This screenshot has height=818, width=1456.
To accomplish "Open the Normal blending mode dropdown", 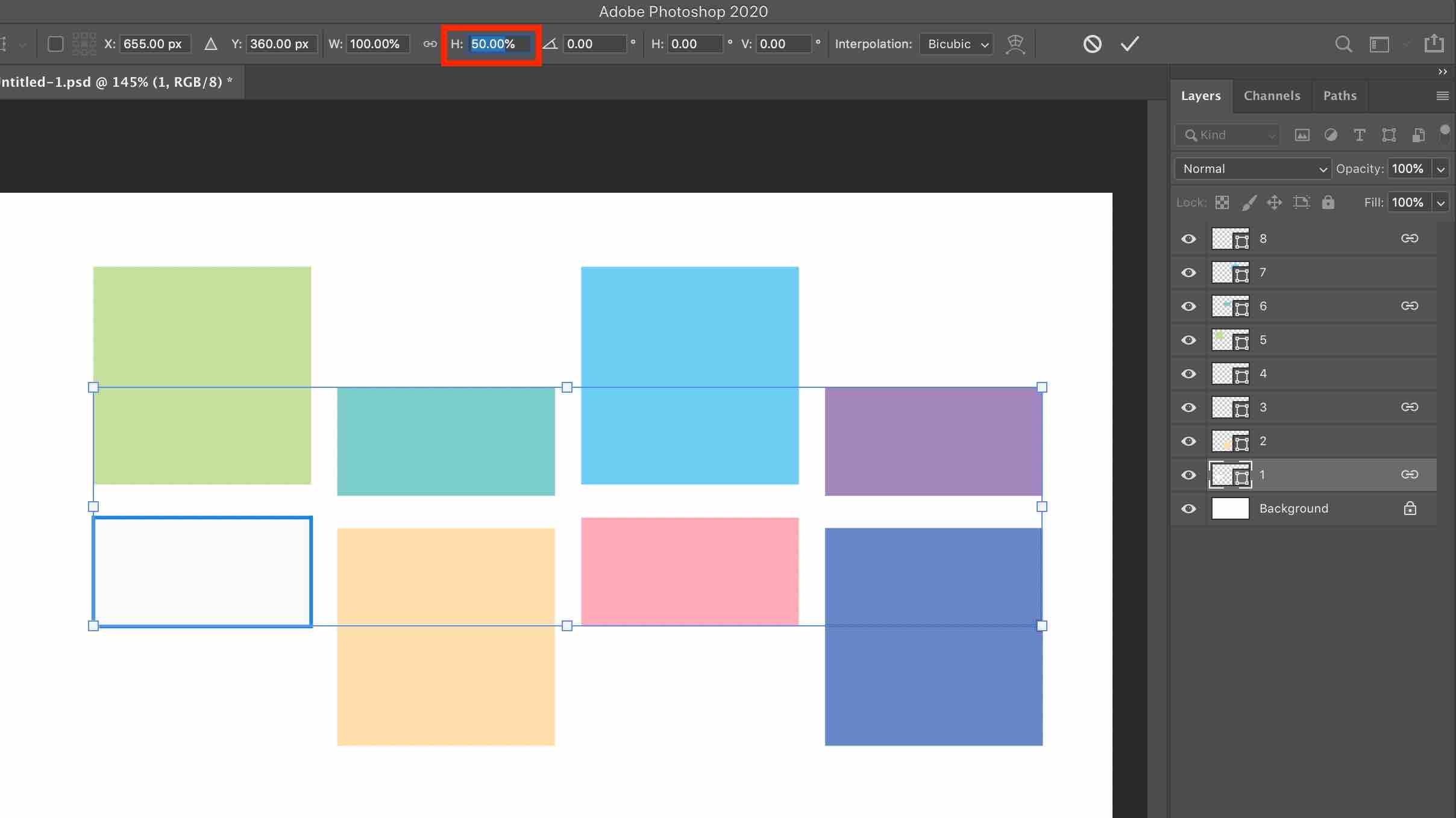I will pyautogui.click(x=1252, y=169).
